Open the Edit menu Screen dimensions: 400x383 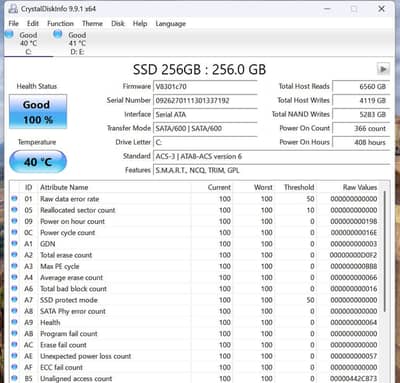(33, 23)
